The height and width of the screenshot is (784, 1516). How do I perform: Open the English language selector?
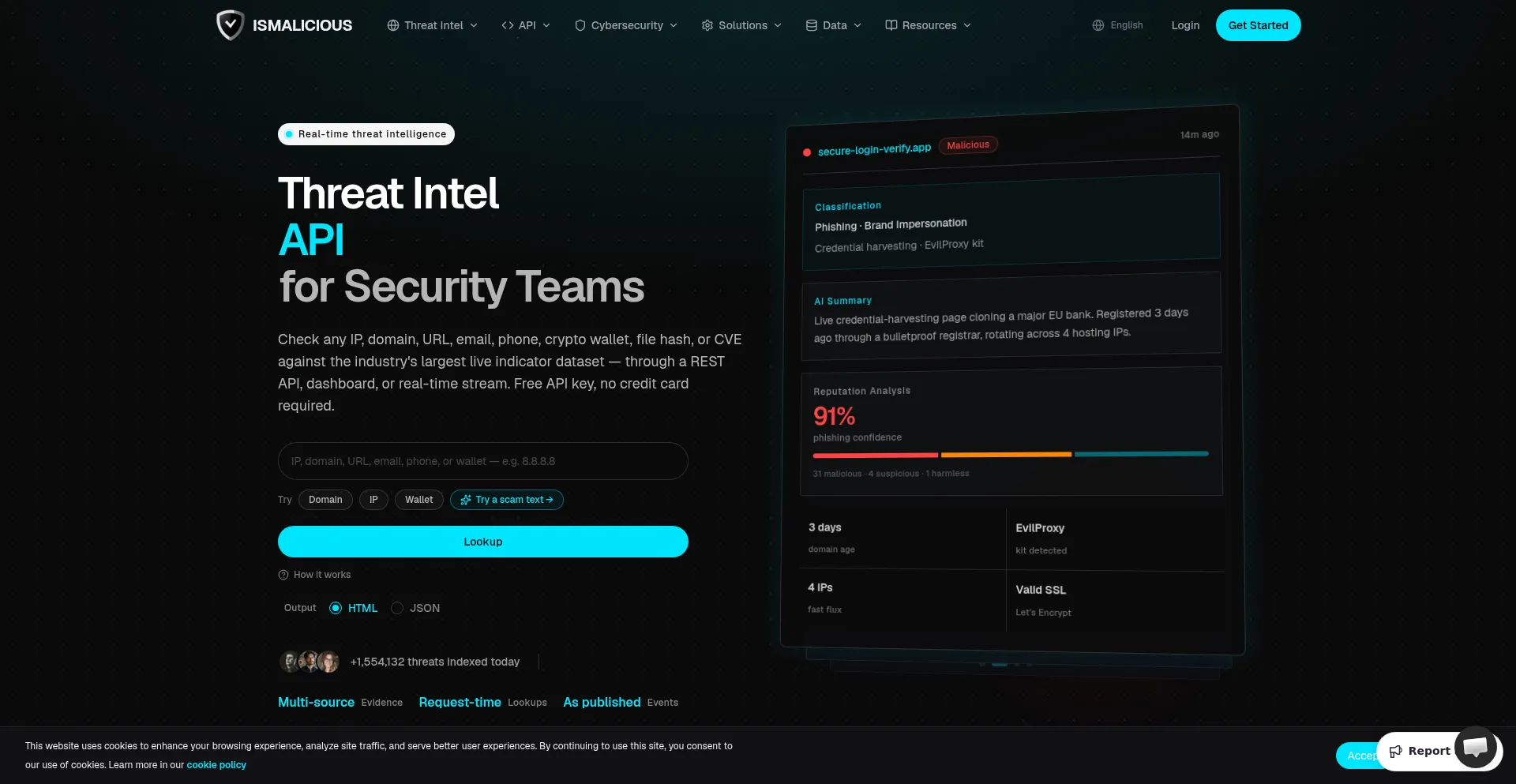tap(1117, 25)
